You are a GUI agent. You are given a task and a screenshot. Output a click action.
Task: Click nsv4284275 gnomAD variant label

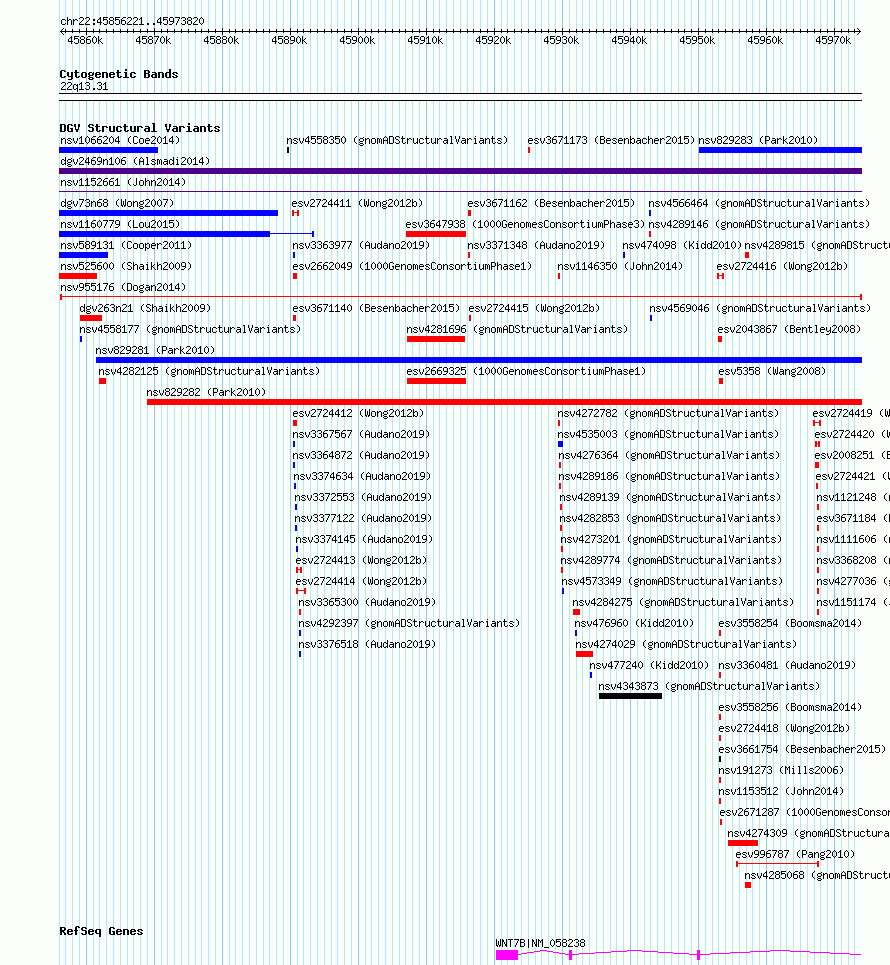click(x=683, y=602)
